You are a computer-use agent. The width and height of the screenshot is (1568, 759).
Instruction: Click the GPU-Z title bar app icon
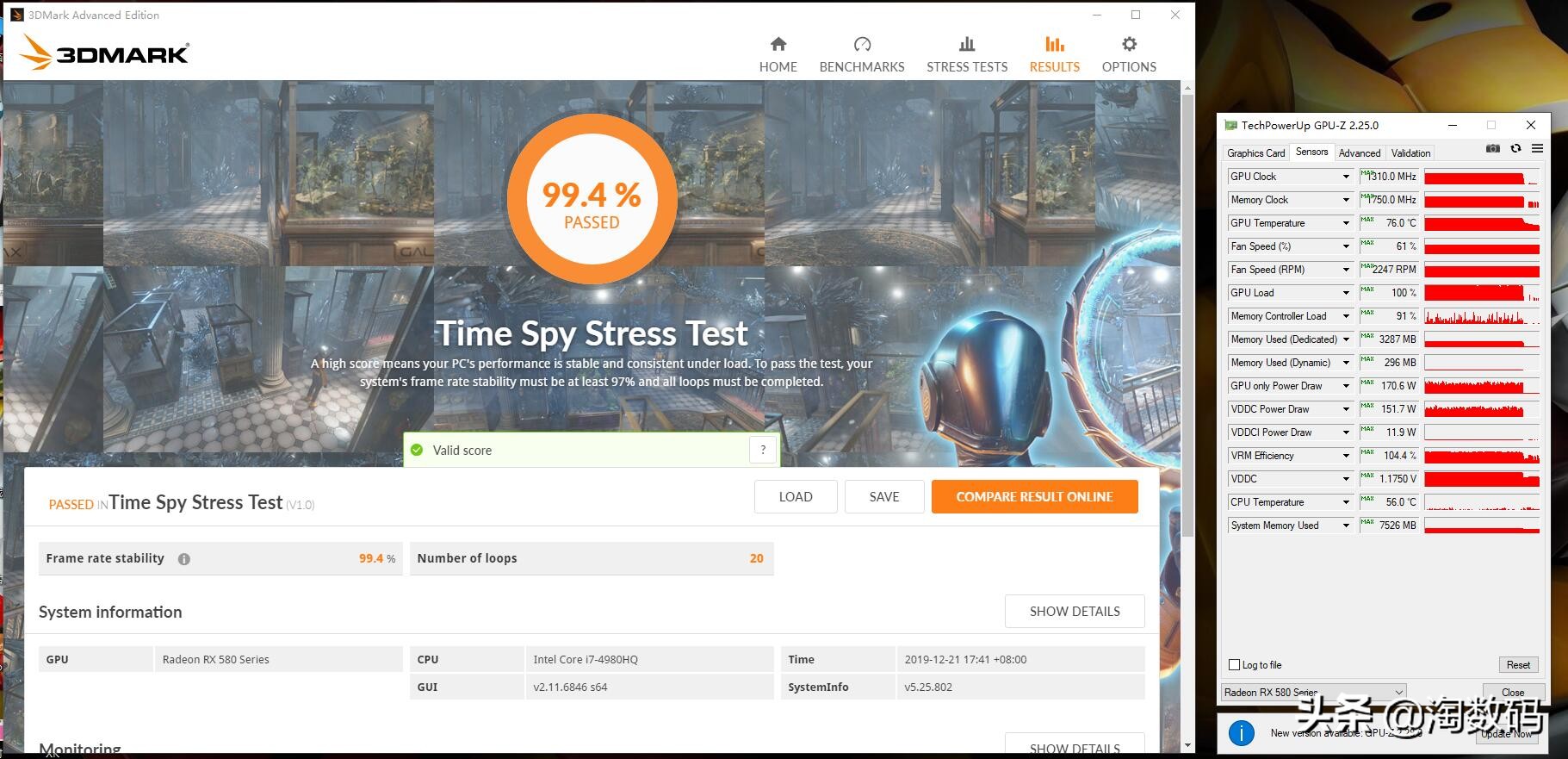pyautogui.click(x=1230, y=126)
